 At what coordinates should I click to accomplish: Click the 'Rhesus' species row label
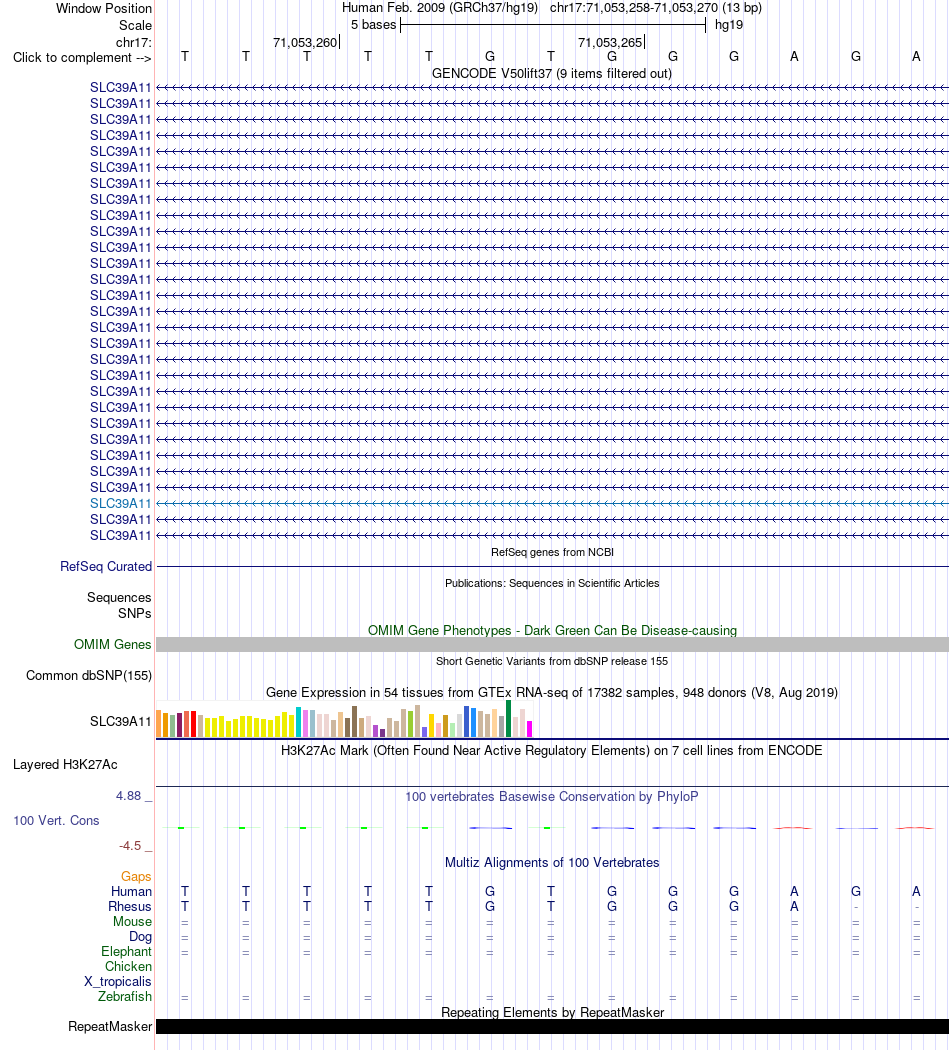130,907
